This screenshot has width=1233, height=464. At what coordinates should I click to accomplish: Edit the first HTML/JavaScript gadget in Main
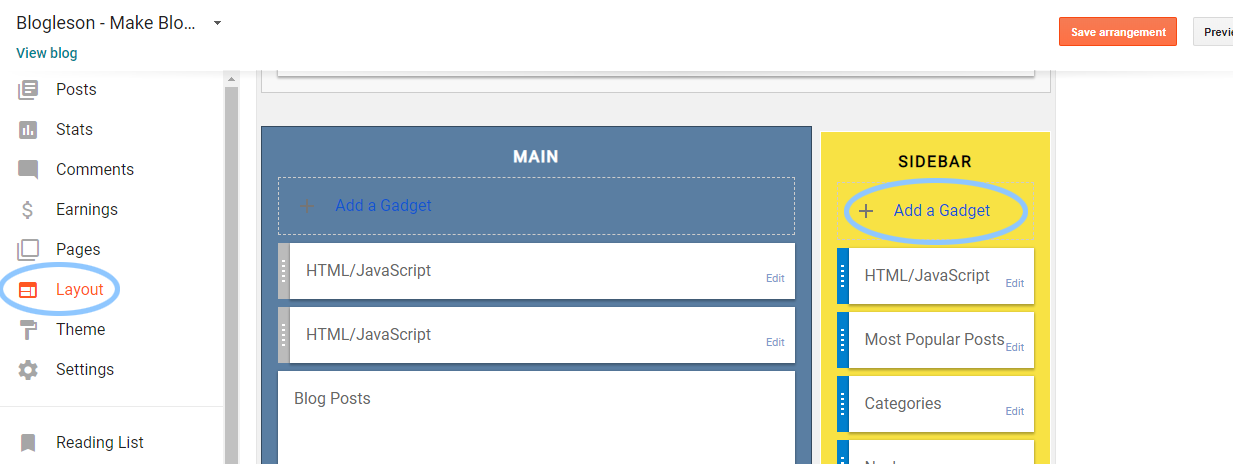pyautogui.click(x=775, y=279)
